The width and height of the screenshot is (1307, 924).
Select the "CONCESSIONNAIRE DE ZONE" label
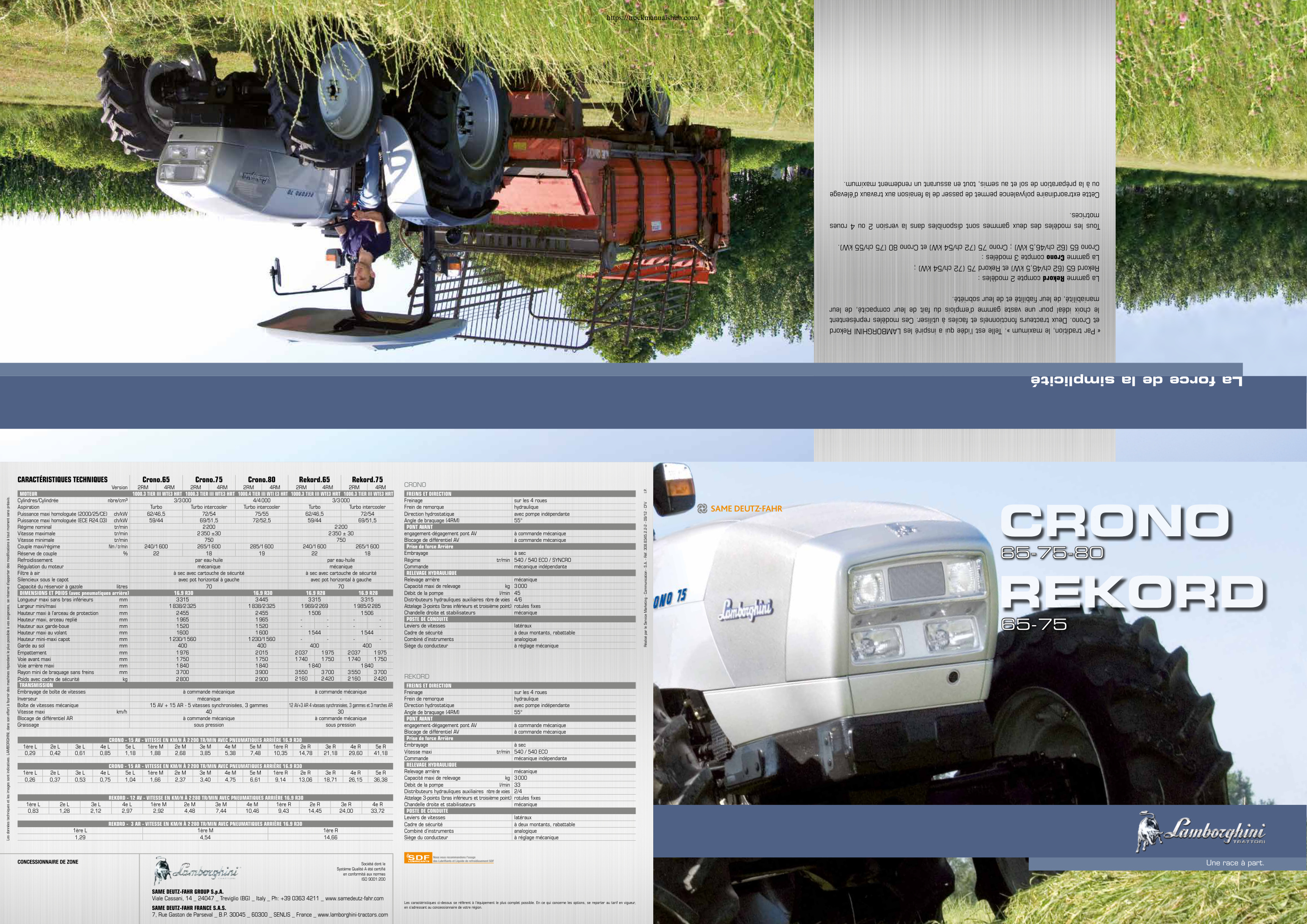[x=48, y=862]
